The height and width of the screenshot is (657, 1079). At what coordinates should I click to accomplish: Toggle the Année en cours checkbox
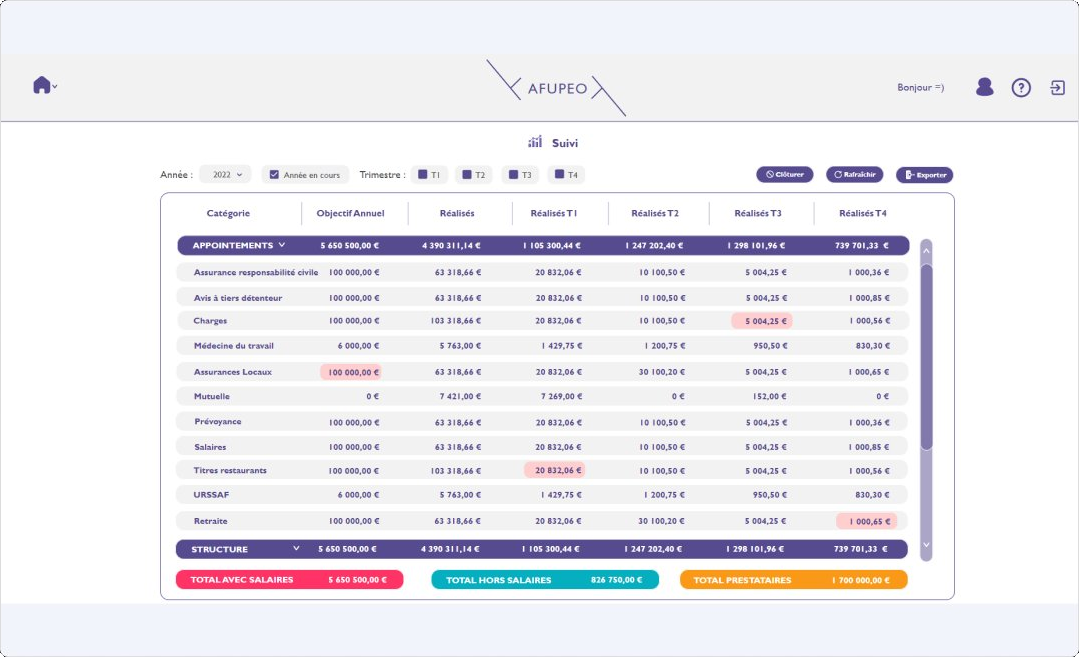(x=274, y=175)
